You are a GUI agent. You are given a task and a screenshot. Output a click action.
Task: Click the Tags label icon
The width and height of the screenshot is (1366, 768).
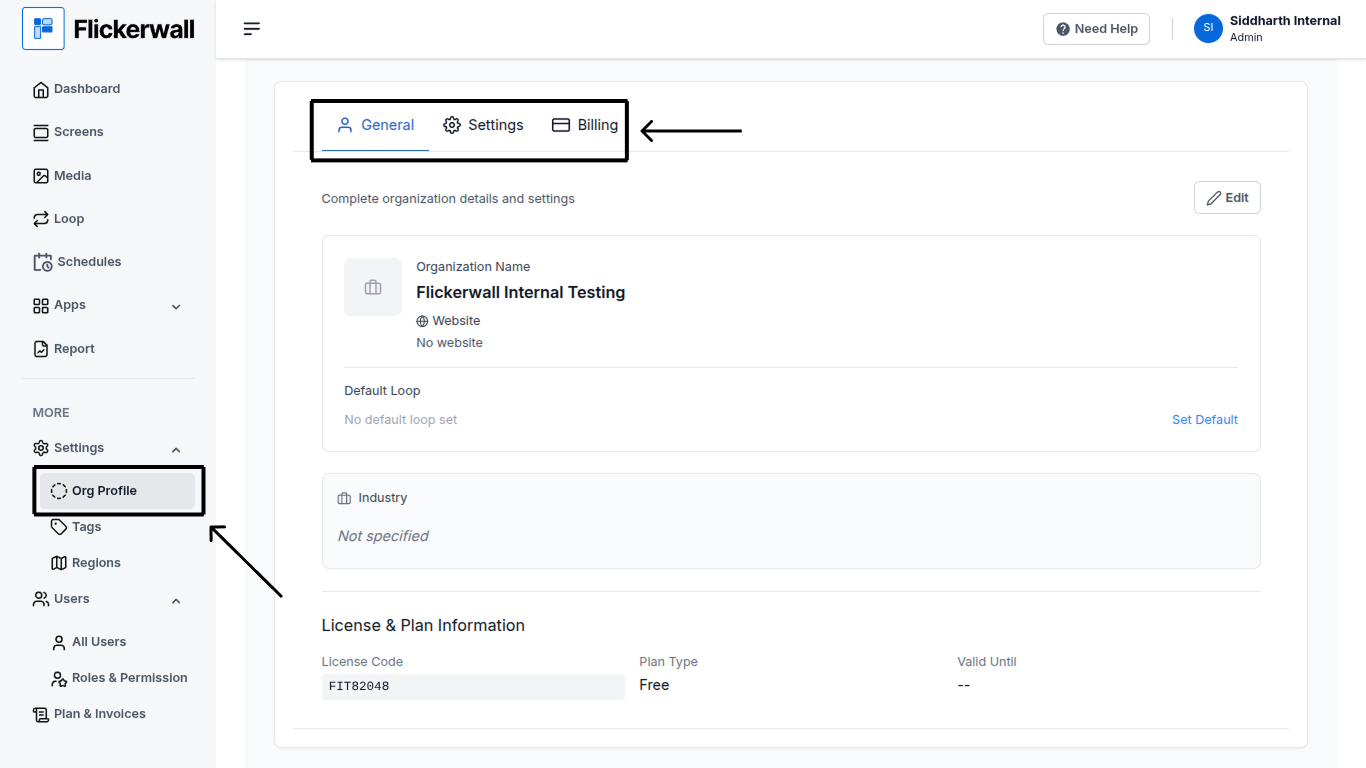click(x=59, y=527)
